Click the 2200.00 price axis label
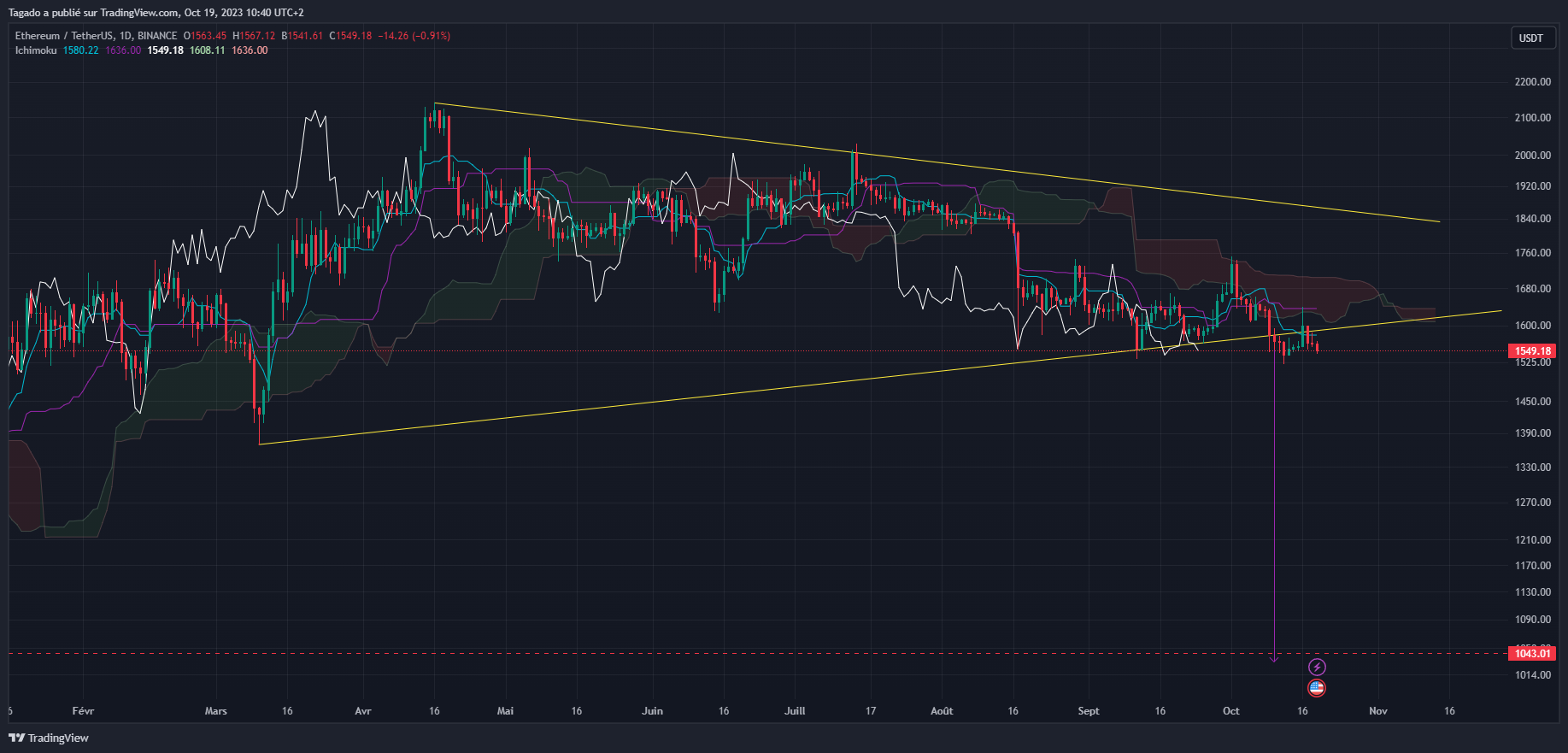Screen dimensions: 1568x753 click(1532, 82)
